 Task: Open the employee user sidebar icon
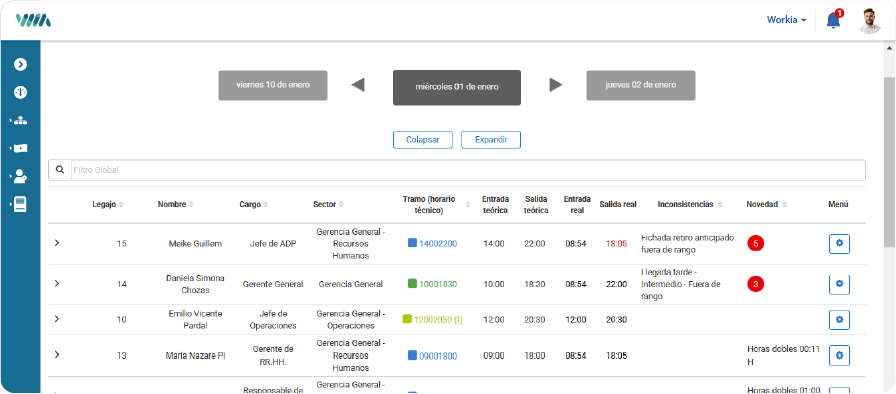coord(19,176)
